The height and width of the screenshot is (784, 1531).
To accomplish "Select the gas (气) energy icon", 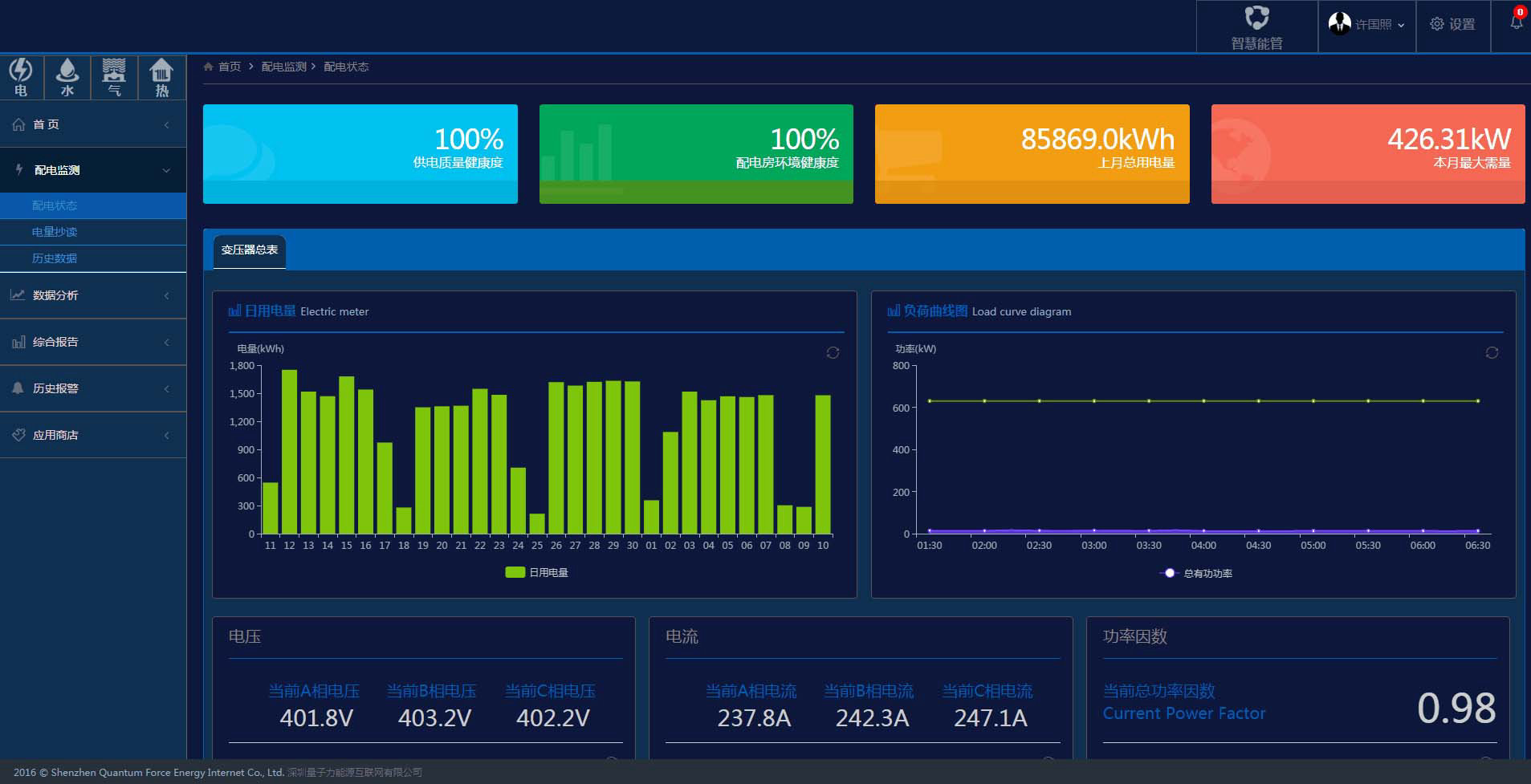I will tap(114, 77).
